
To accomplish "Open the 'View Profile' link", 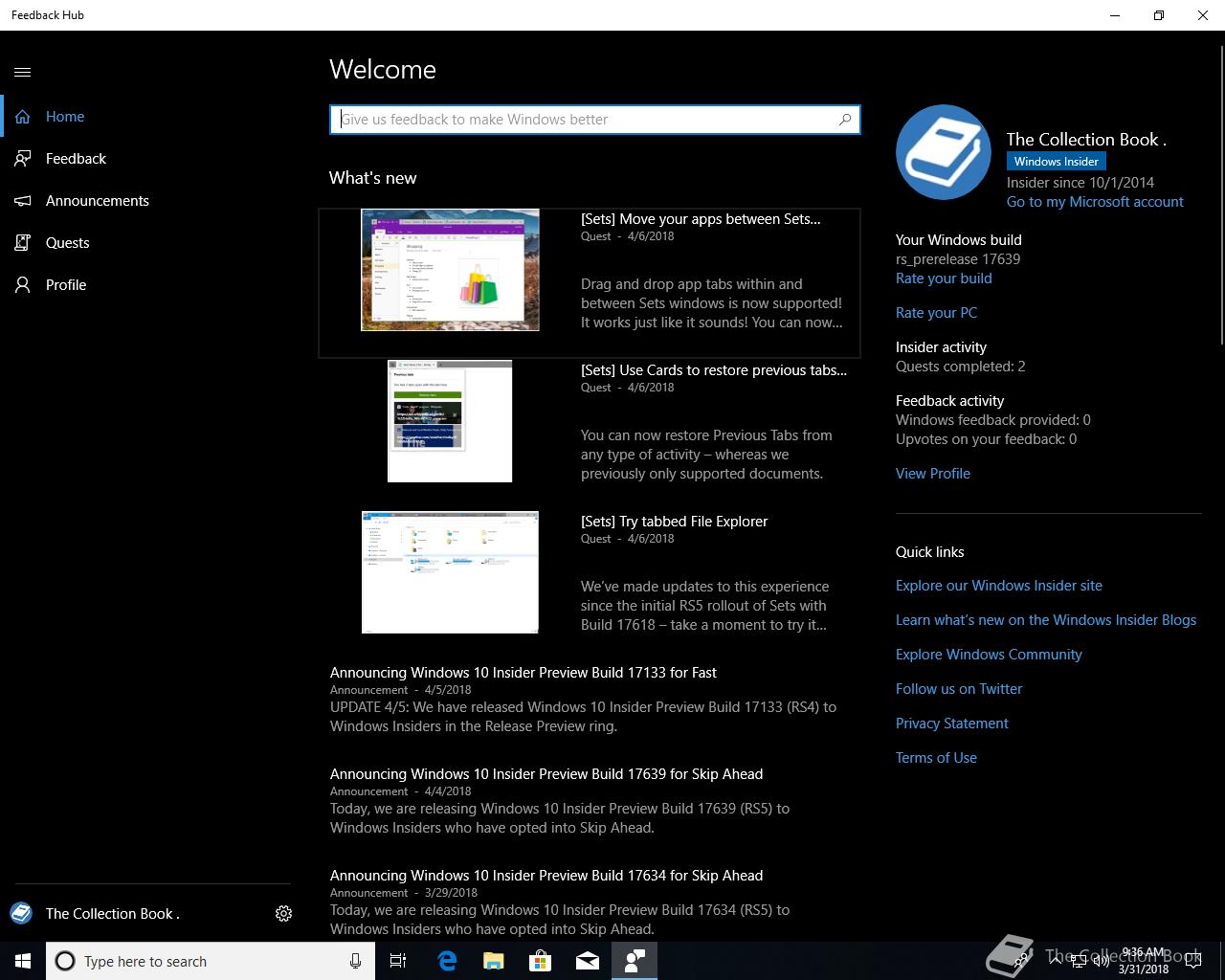I will [x=933, y=474].
